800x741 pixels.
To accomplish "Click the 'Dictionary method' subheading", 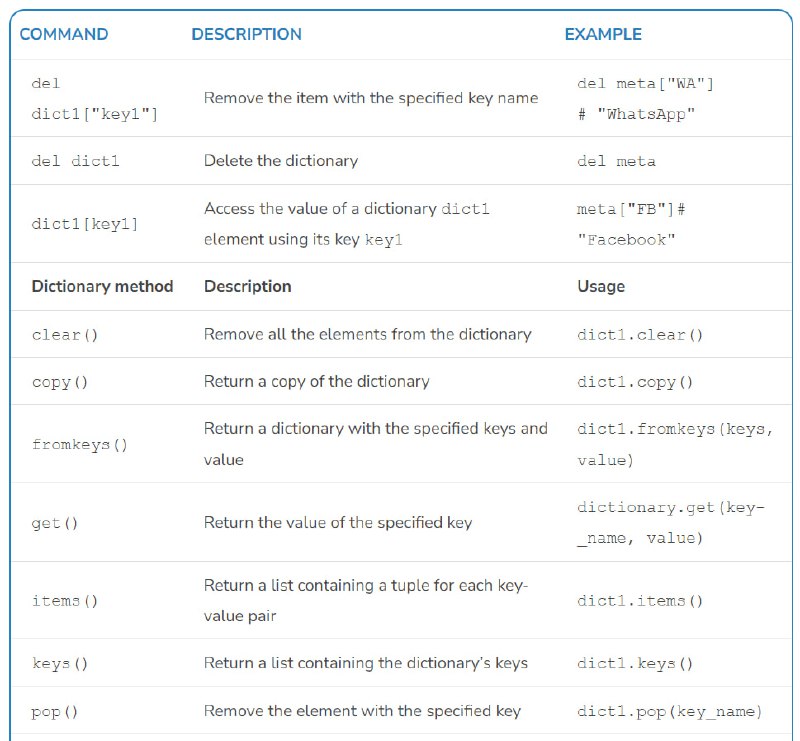I will [x=103, y=286].
